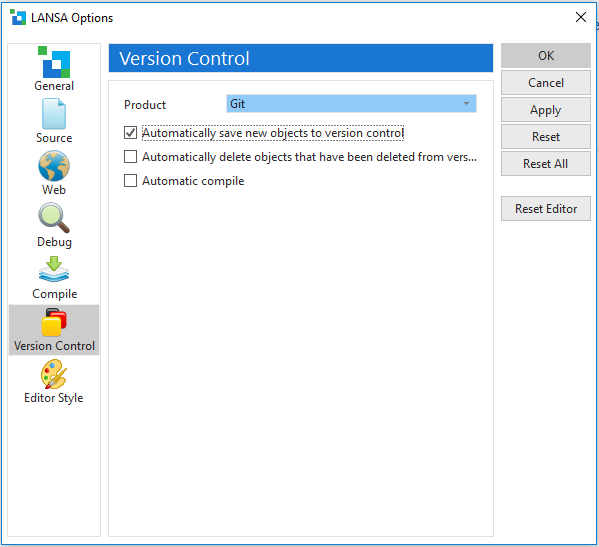599x547 pixels.
Task: Click the Reset Editor button
Action: point(546,209)
